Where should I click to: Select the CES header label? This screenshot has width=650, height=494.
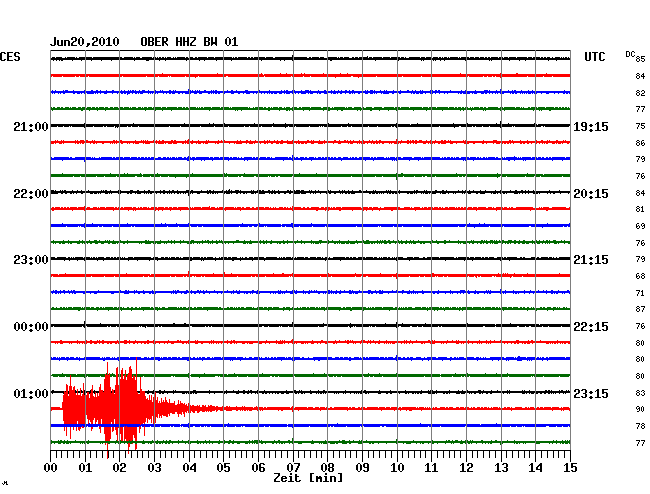[x=10, y=57]
